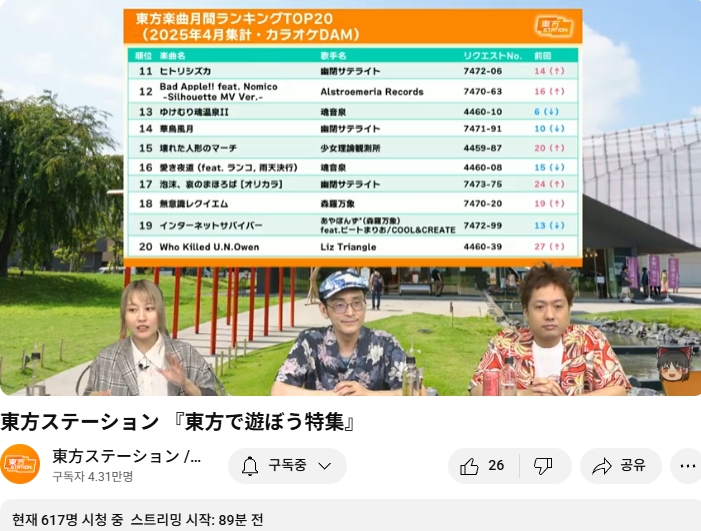Click the request number 4460-39
This screenshot has height=531, width=701.
point(483,247)
